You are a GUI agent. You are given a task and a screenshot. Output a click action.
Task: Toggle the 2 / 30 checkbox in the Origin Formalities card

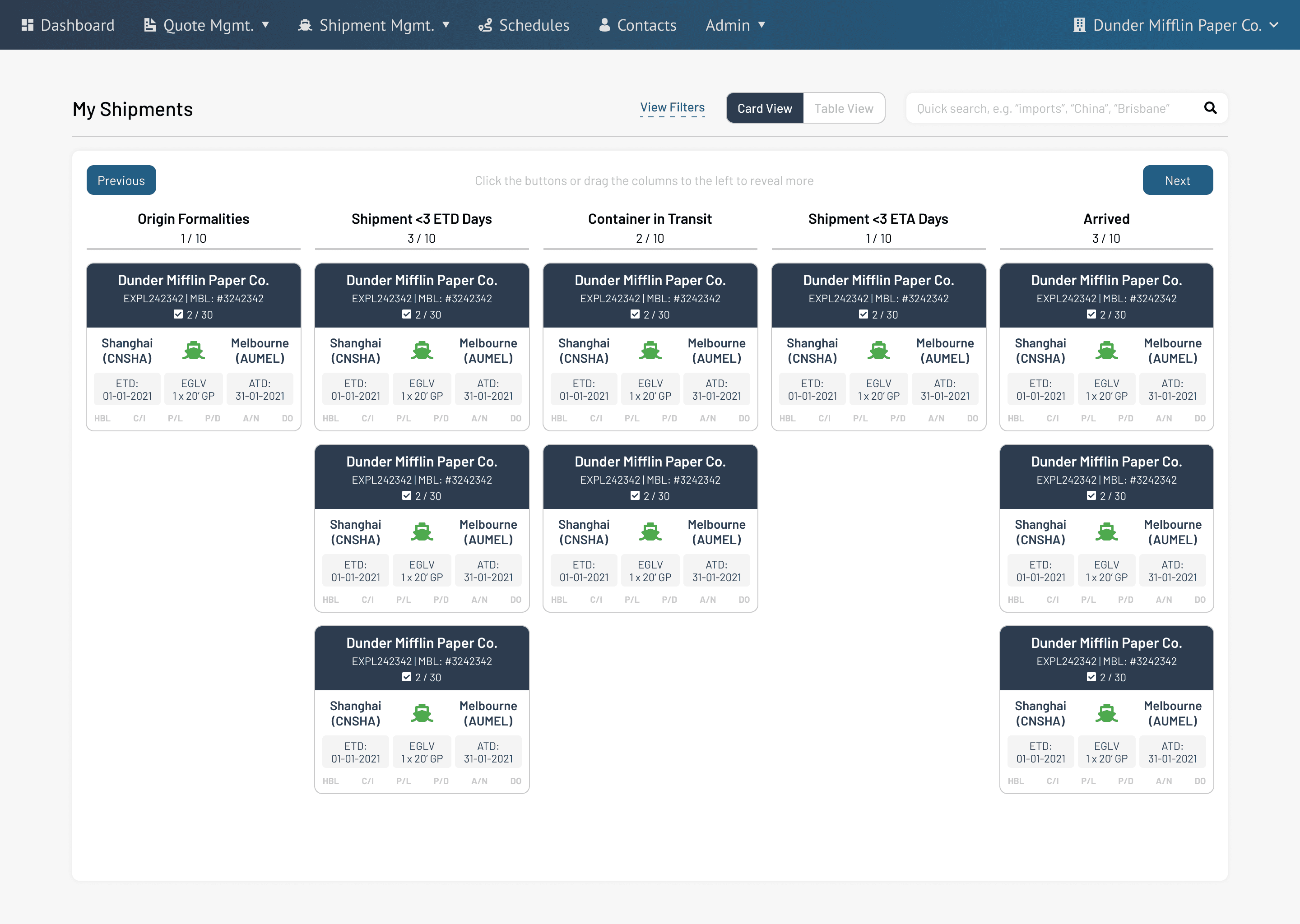(x=178, y=314)
